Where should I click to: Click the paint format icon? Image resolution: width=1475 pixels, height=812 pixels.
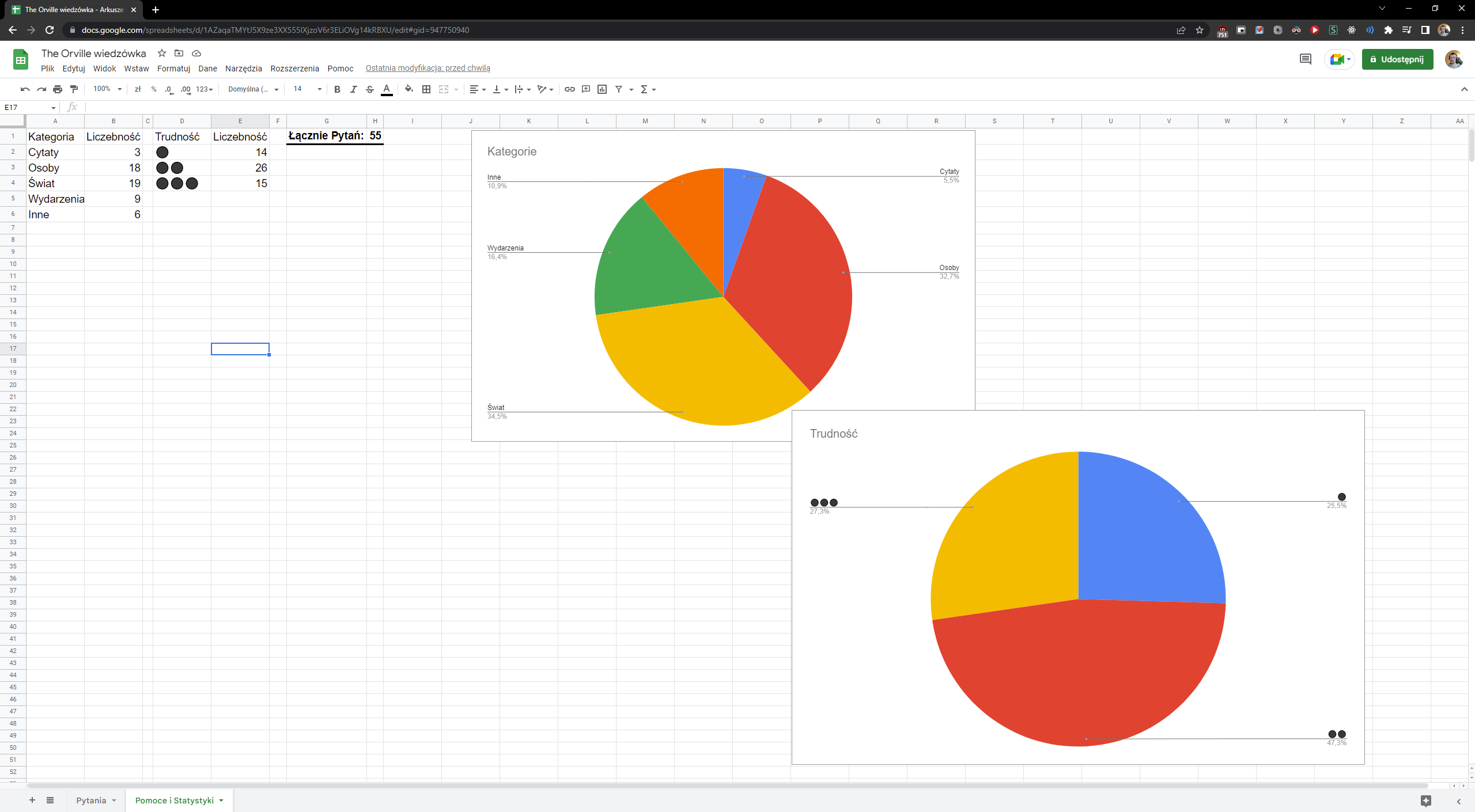(74, 89)
